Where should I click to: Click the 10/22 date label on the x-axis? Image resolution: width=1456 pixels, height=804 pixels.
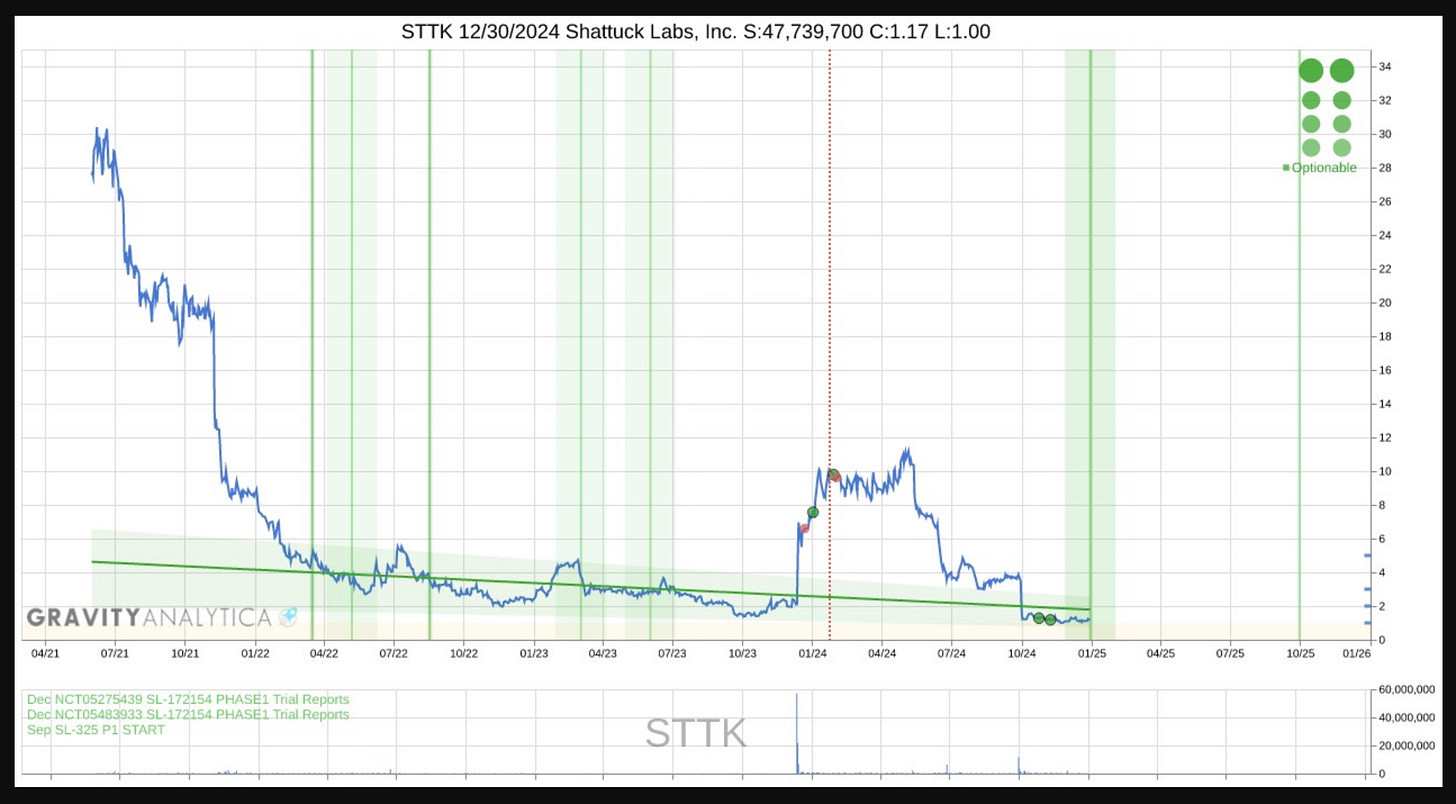464,653
